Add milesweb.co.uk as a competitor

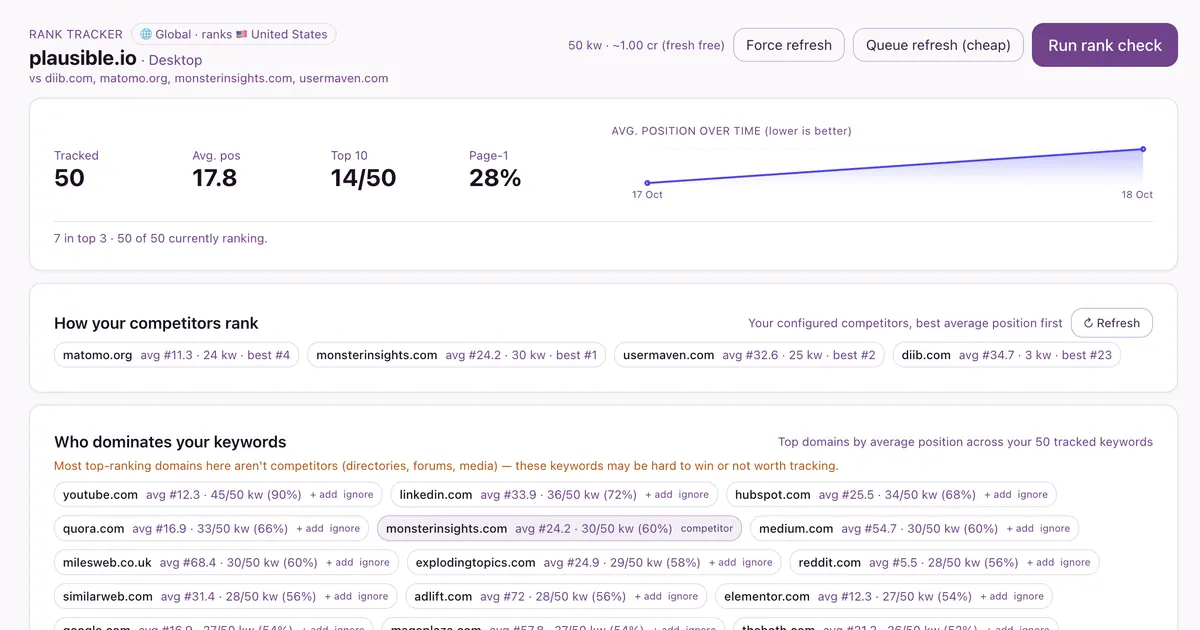(340, 563)
